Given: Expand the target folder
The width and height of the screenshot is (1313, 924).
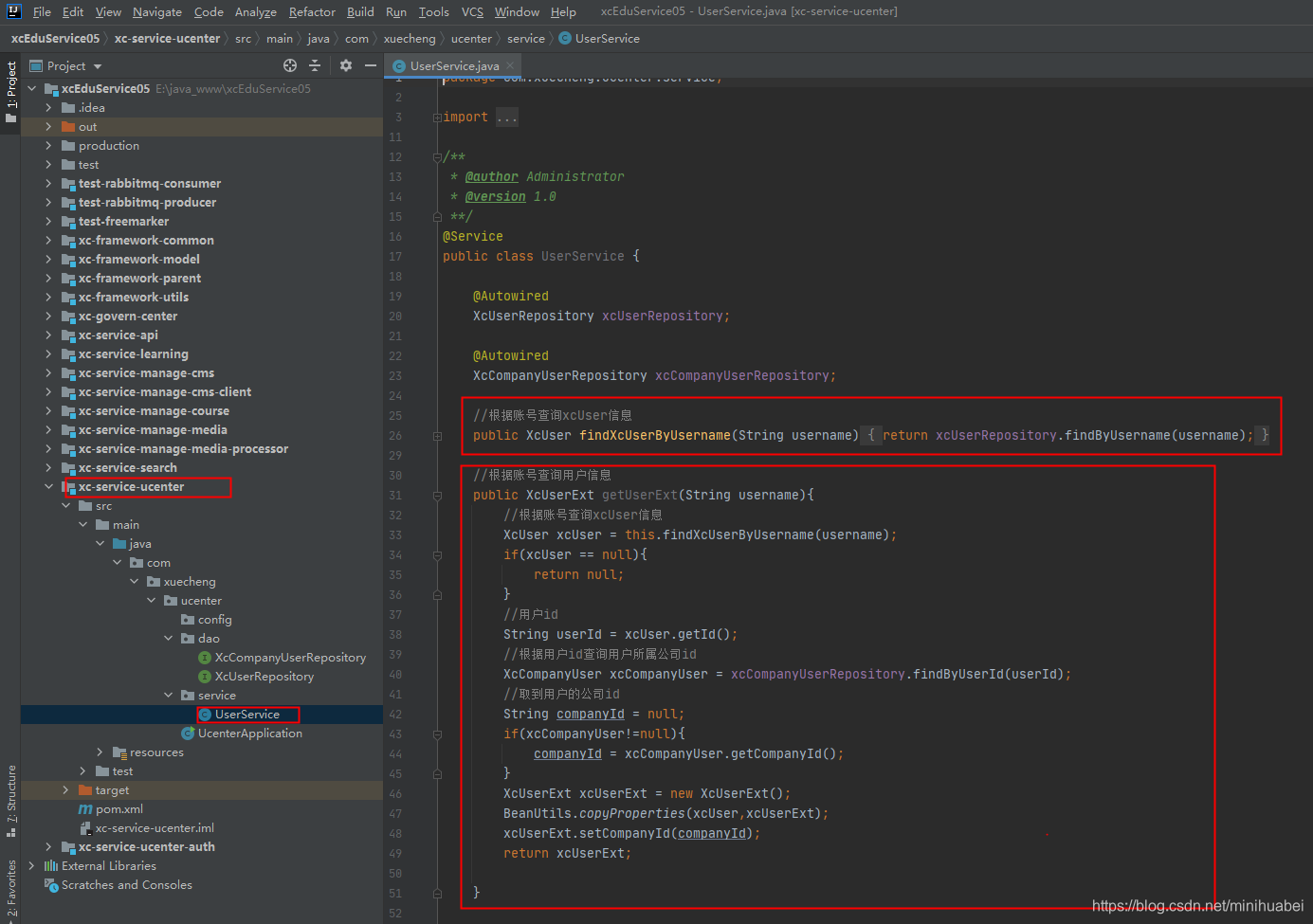Looking at the screenshot, I should pos(66,789).
